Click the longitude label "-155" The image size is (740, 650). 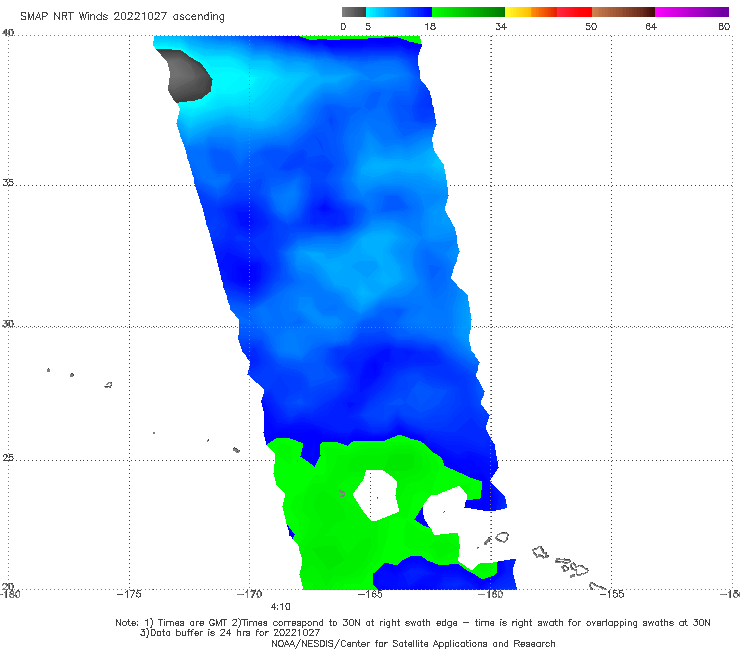[x=612, y=594]
